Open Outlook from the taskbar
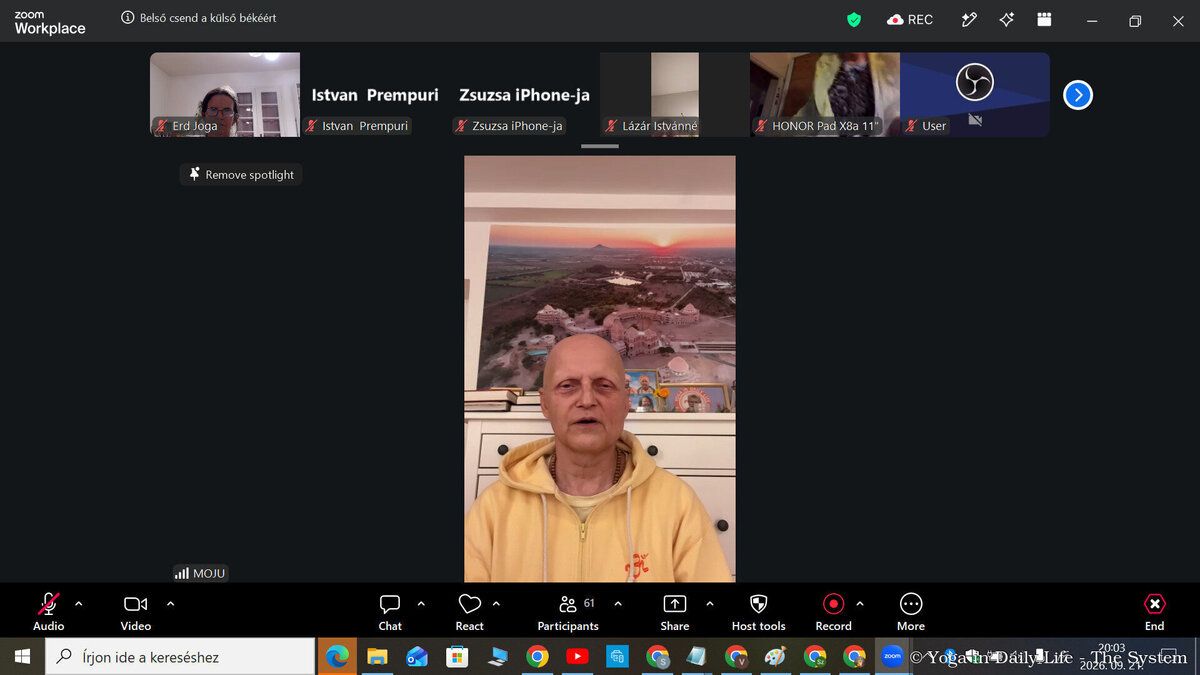 point(417,657)
